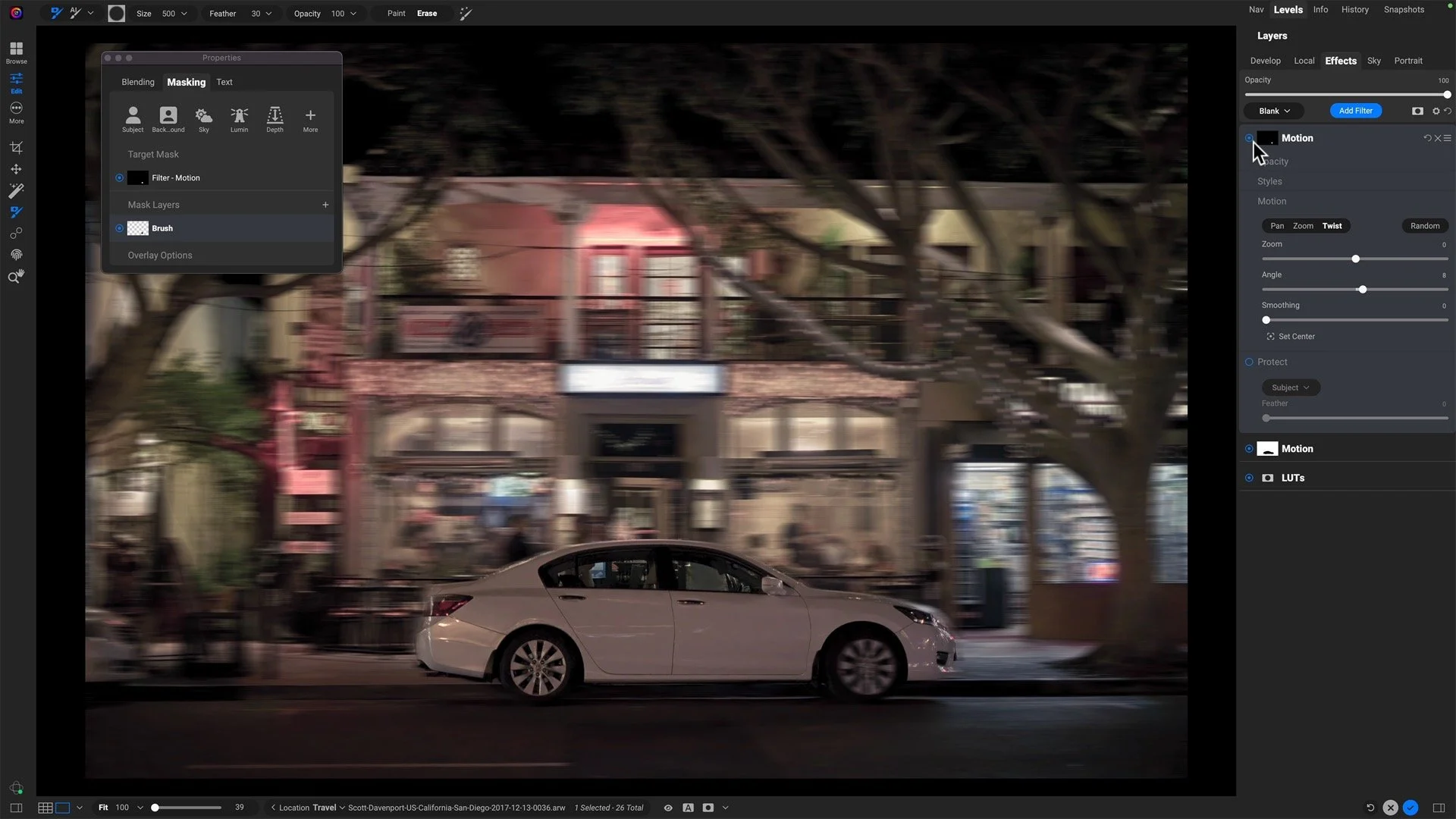Click the Angle slider handle
The image size is (1456, 819).
[x=1363, y=290]
